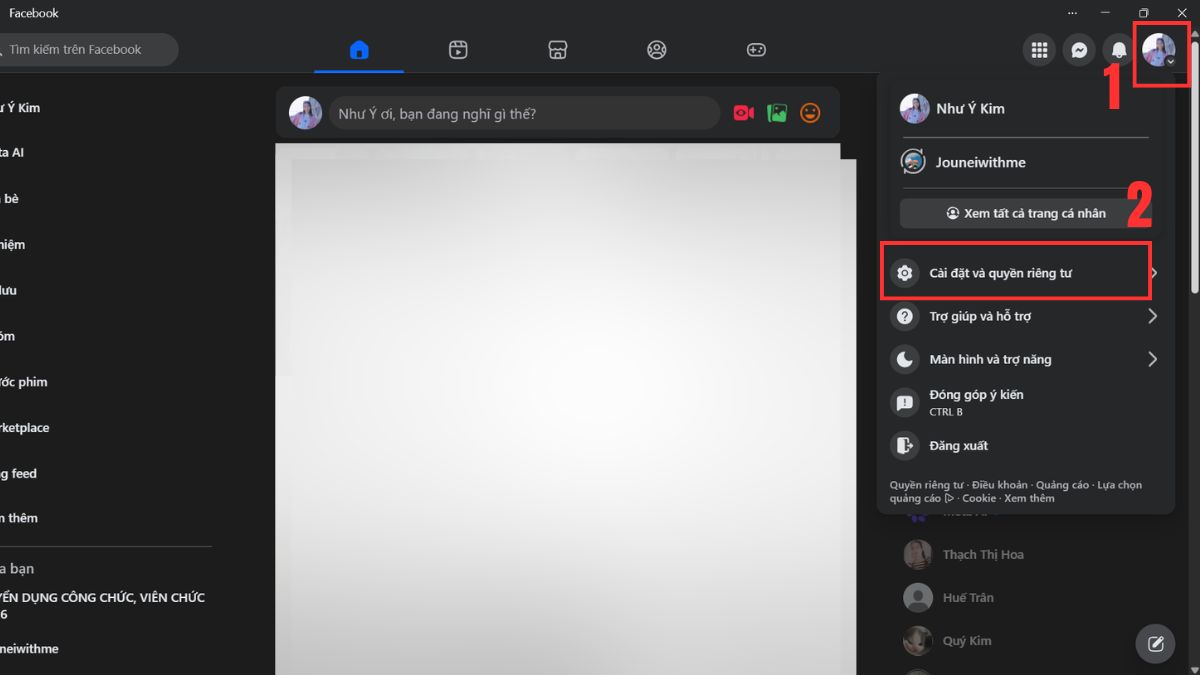This screenshot has height=675, width=1200.
Task: Click the moon display icon
Action: pos(905,359)
